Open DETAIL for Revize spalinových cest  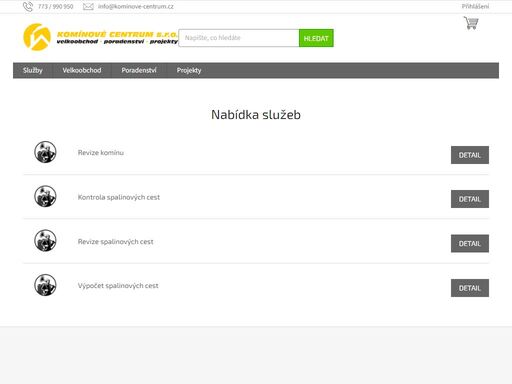[x=470, y=243]
